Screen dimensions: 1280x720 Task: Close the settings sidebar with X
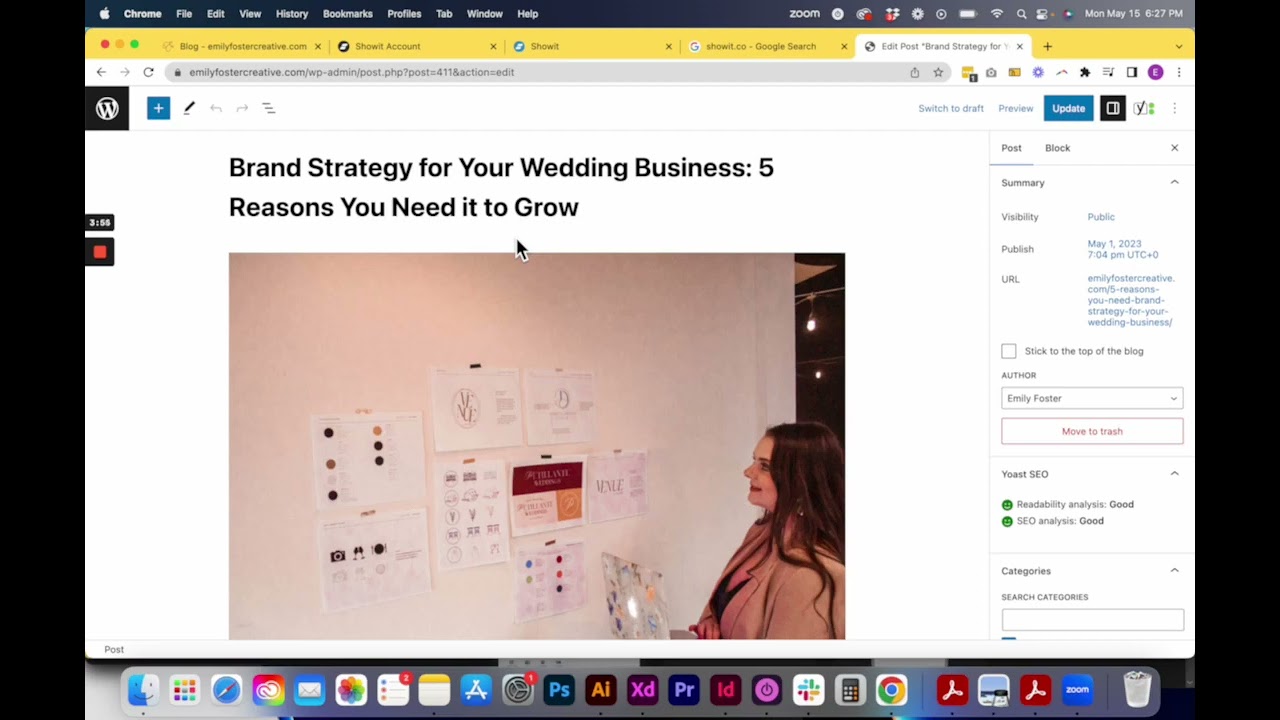1175,148
